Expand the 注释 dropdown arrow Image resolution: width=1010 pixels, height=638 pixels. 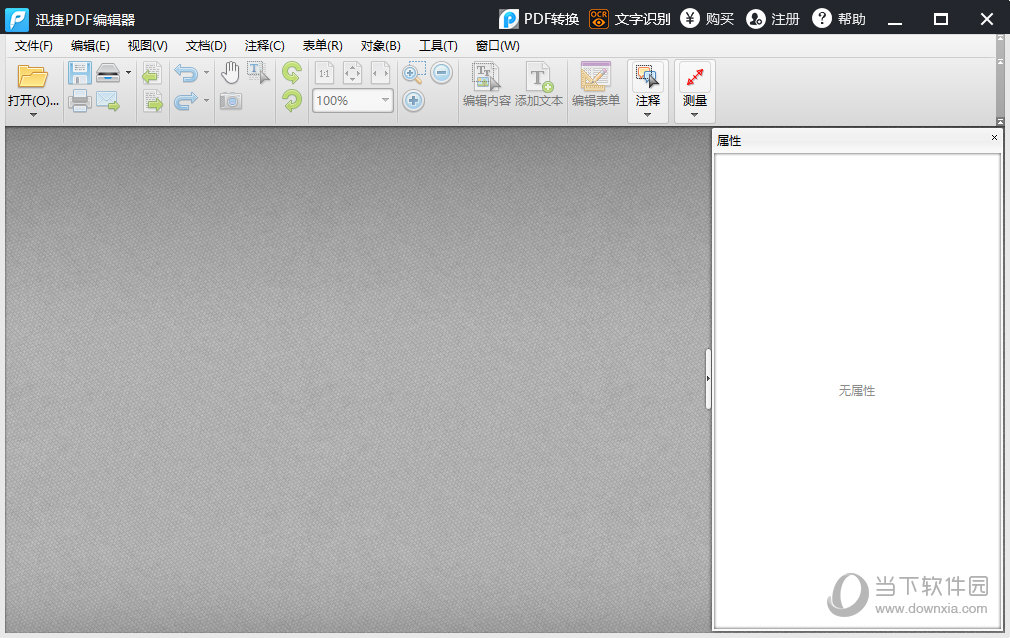(x=647, y=115)
